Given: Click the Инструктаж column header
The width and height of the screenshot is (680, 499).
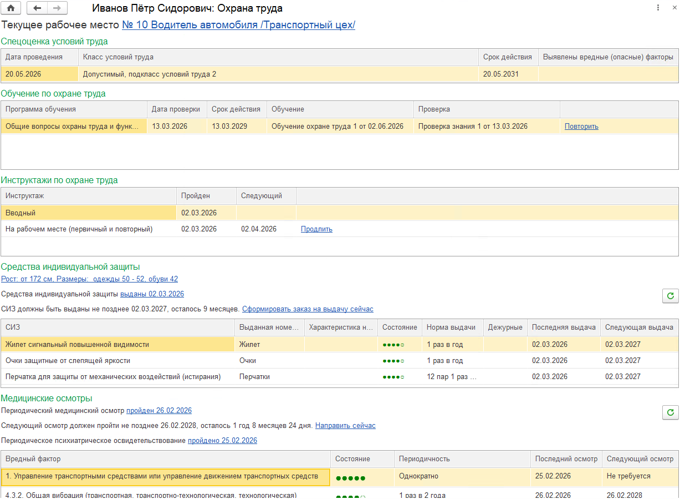Looking at the screenshot, I should pos(88,196).
